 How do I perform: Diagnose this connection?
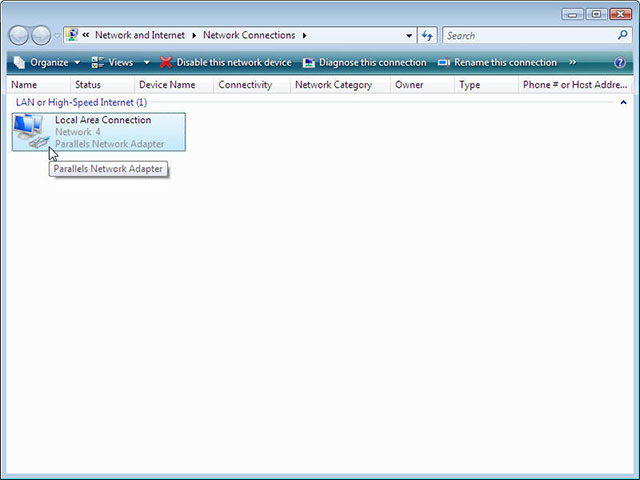coord(364,62)
